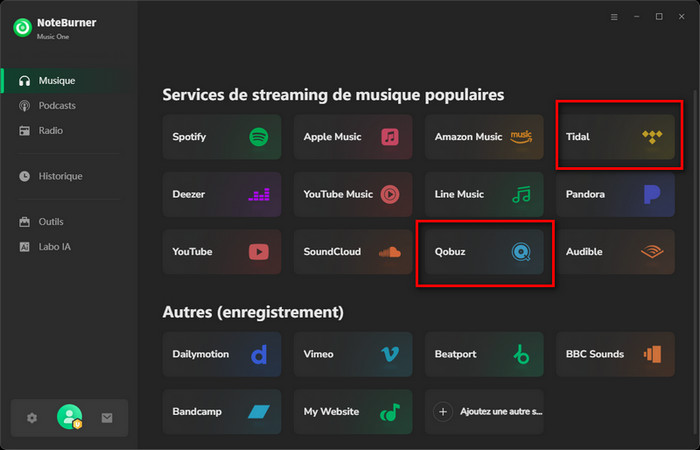Click the Dailymotion d icon
700x450 pixels.
(x=258, y=354)
